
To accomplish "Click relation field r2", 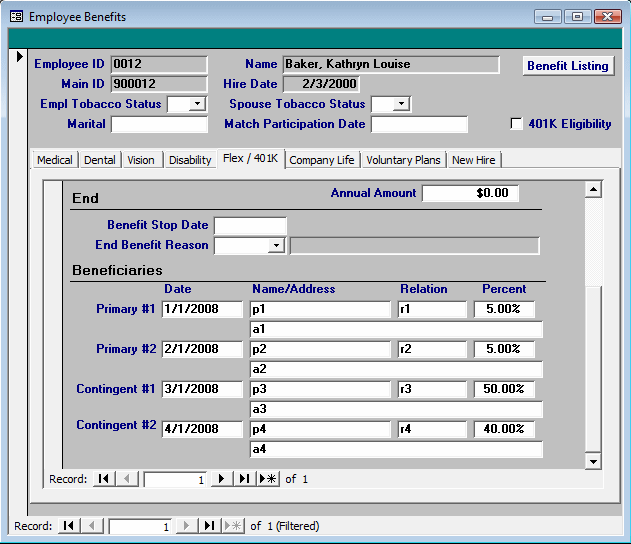I will [x=432, y=349].
